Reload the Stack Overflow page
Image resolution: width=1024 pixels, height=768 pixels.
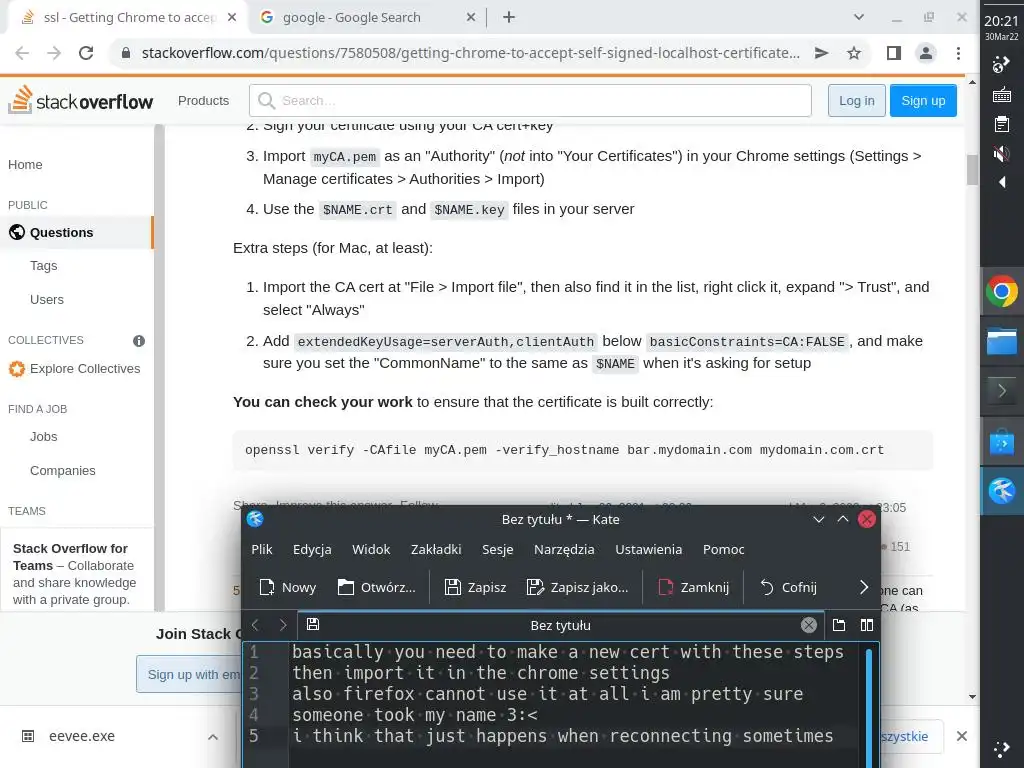tap(86, 53)
